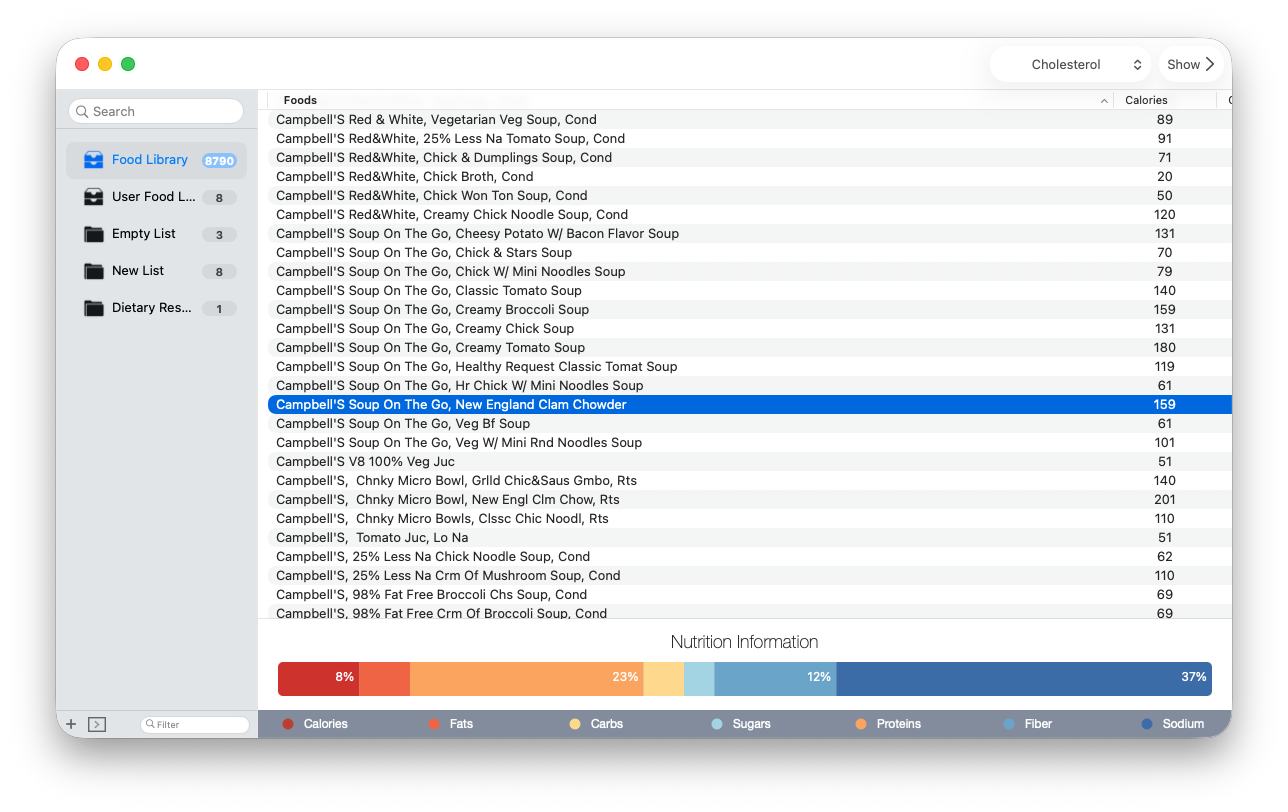Click the Sugars legend color dot
This screenshot has height=812, width=1288.
coord(717,724)
